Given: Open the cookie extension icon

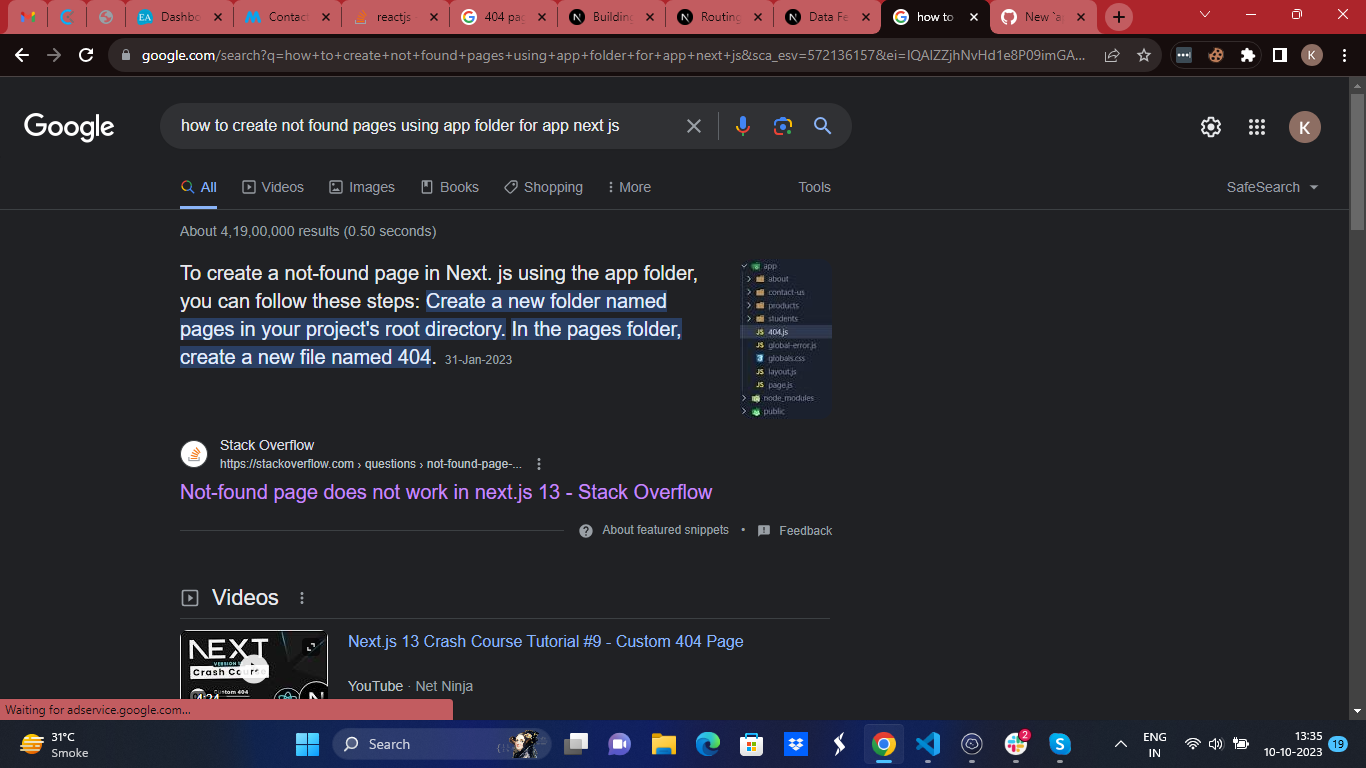Looking at the screenshot, I should coord(1216,56).
